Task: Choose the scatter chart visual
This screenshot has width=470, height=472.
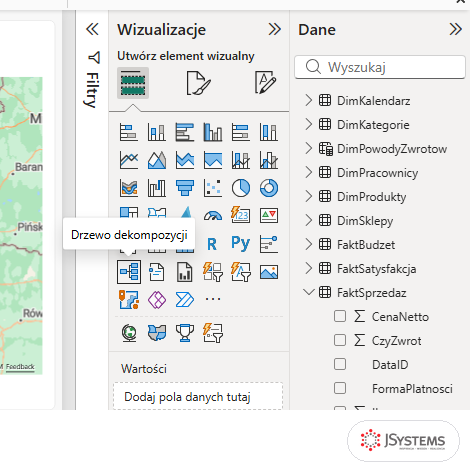Action: (x=213, y=188)
